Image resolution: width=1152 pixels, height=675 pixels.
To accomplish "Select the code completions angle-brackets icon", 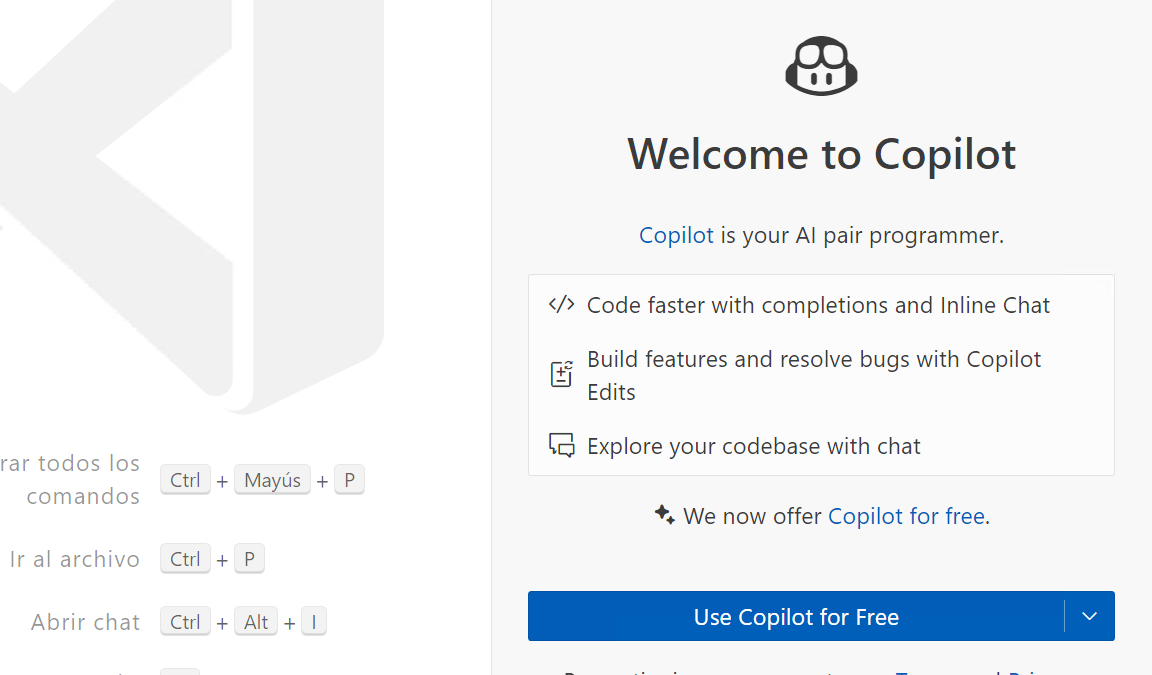I will coord(561,304).
